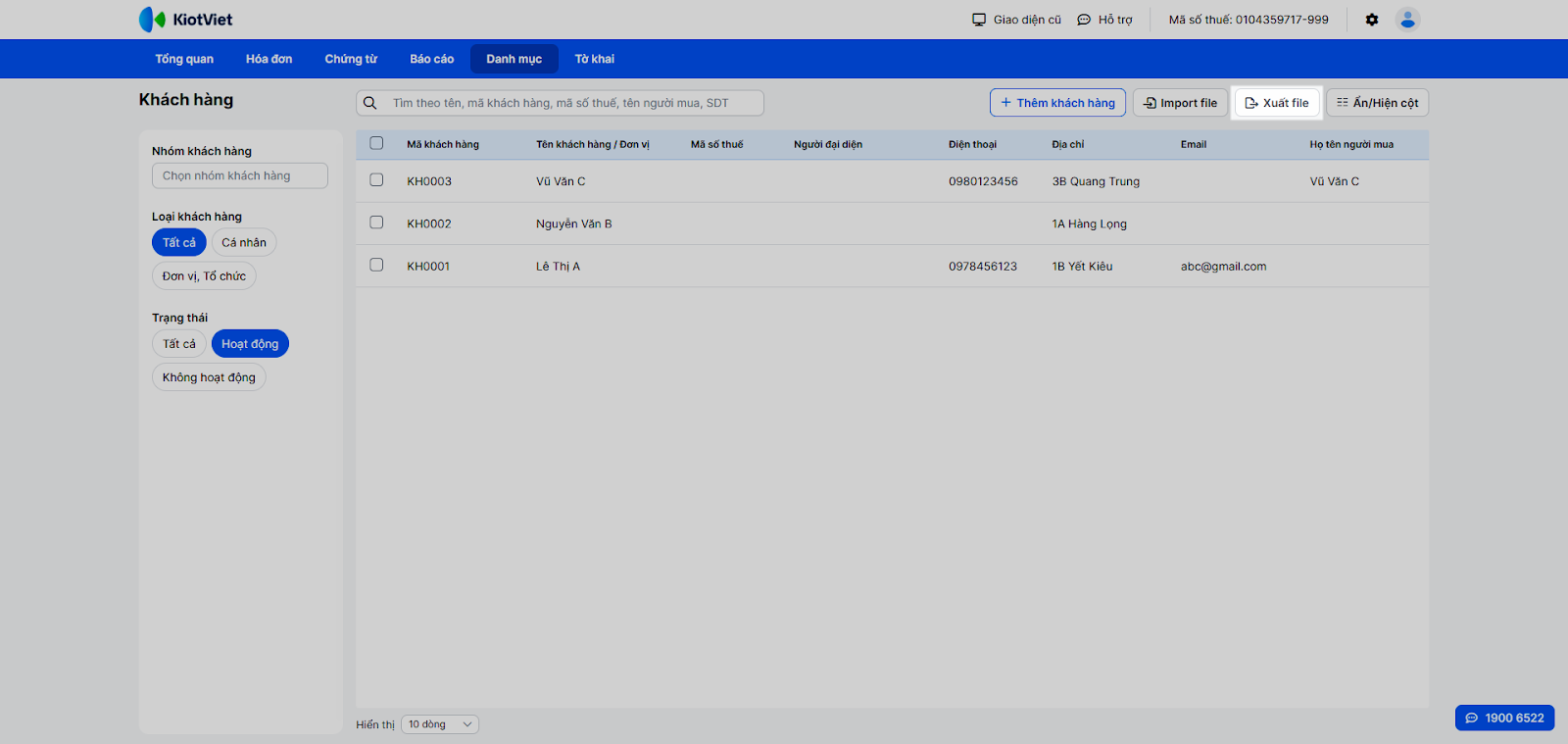The image size is (1568, 744).
Task: Select the checkbox for customer KH0003
Action: pyautogui.click(x=376, y=180)
